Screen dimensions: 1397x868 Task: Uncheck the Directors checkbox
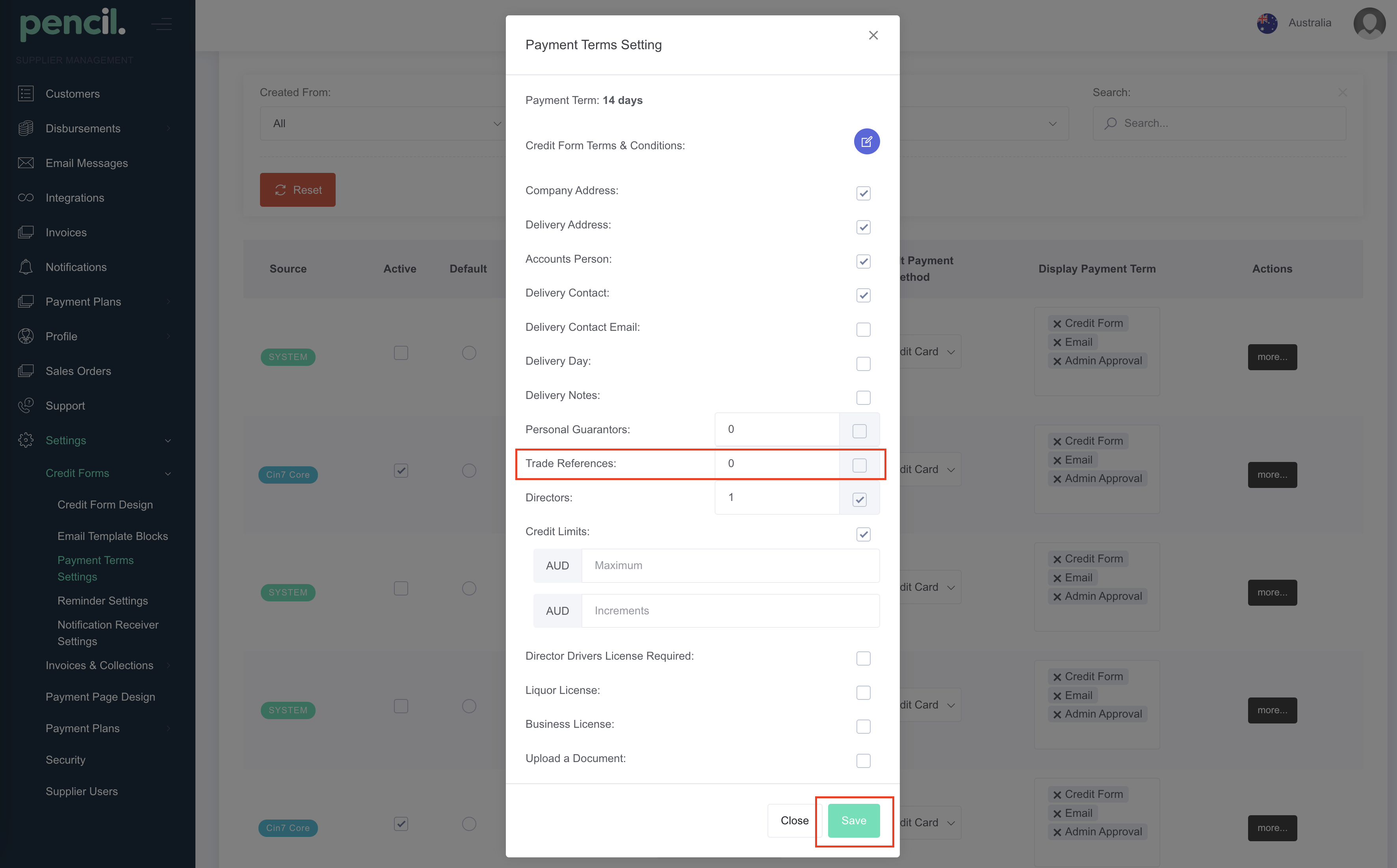[x=859, y=499]
